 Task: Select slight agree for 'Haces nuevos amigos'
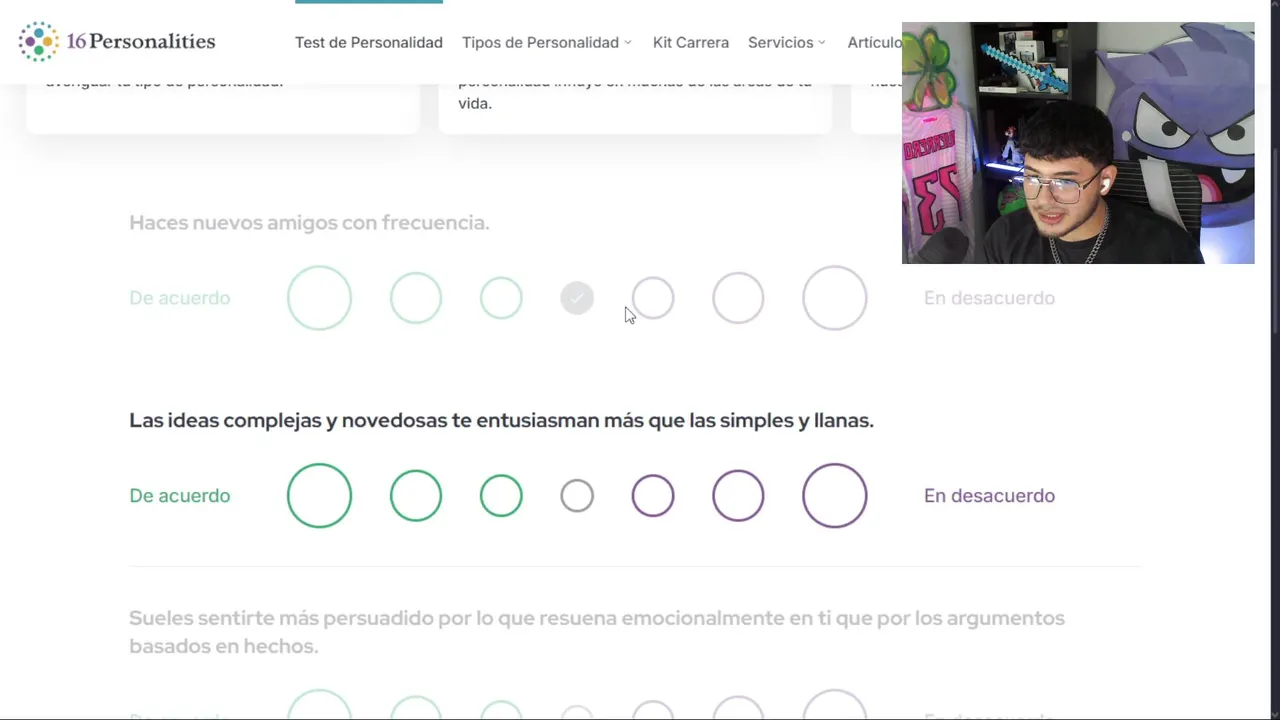click(x=501, y=298)
